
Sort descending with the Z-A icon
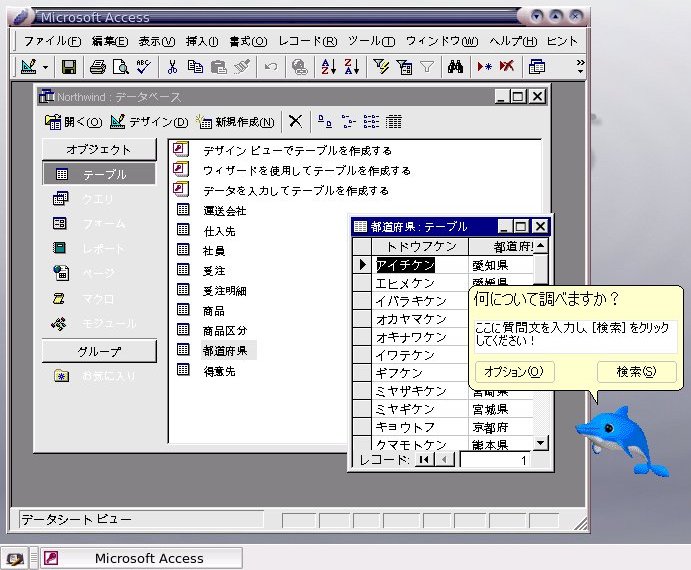tap(352, 67)
